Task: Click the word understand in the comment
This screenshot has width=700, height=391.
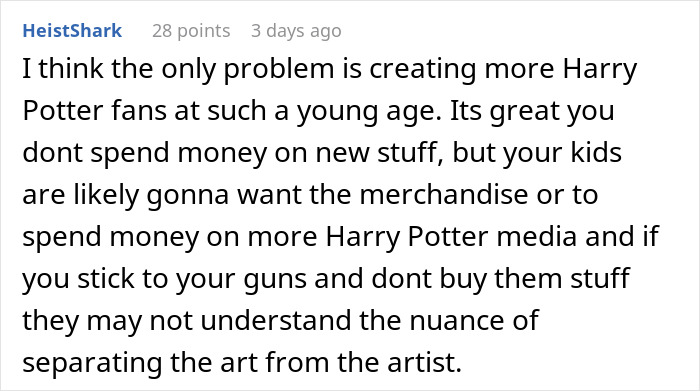Action: click(x=275, y=320)
